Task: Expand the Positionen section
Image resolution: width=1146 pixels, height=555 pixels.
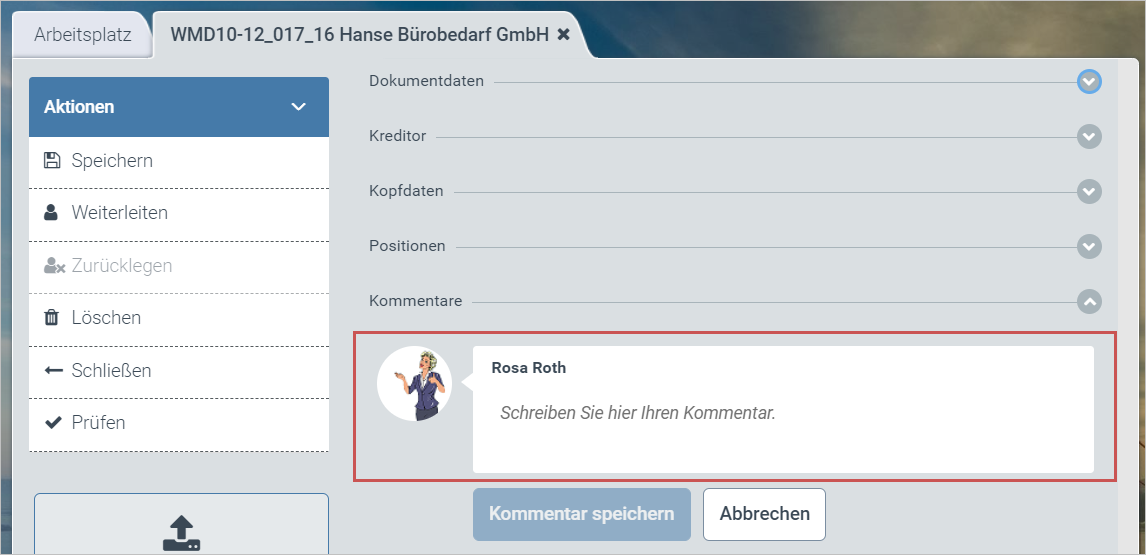Action: click(1089, 246)
